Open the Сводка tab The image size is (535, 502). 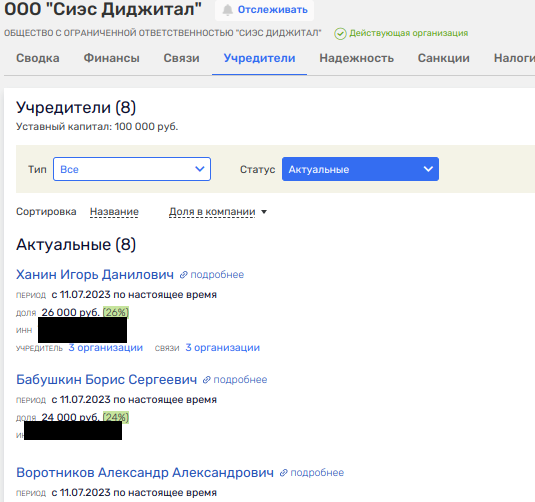[38, 58]
